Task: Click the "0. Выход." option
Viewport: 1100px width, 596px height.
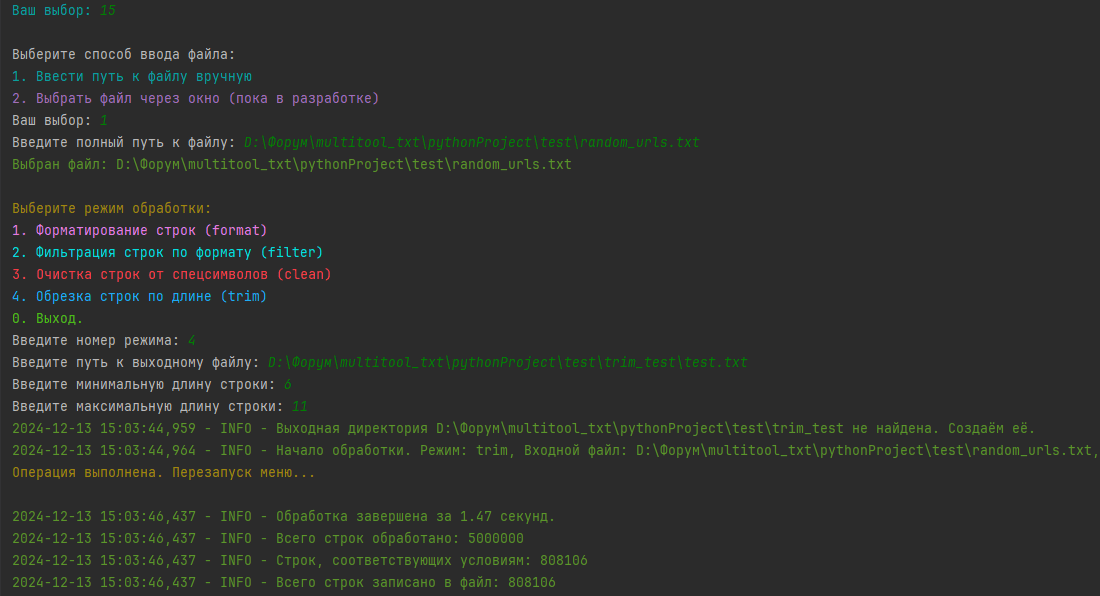Action: tap(48, 318)
